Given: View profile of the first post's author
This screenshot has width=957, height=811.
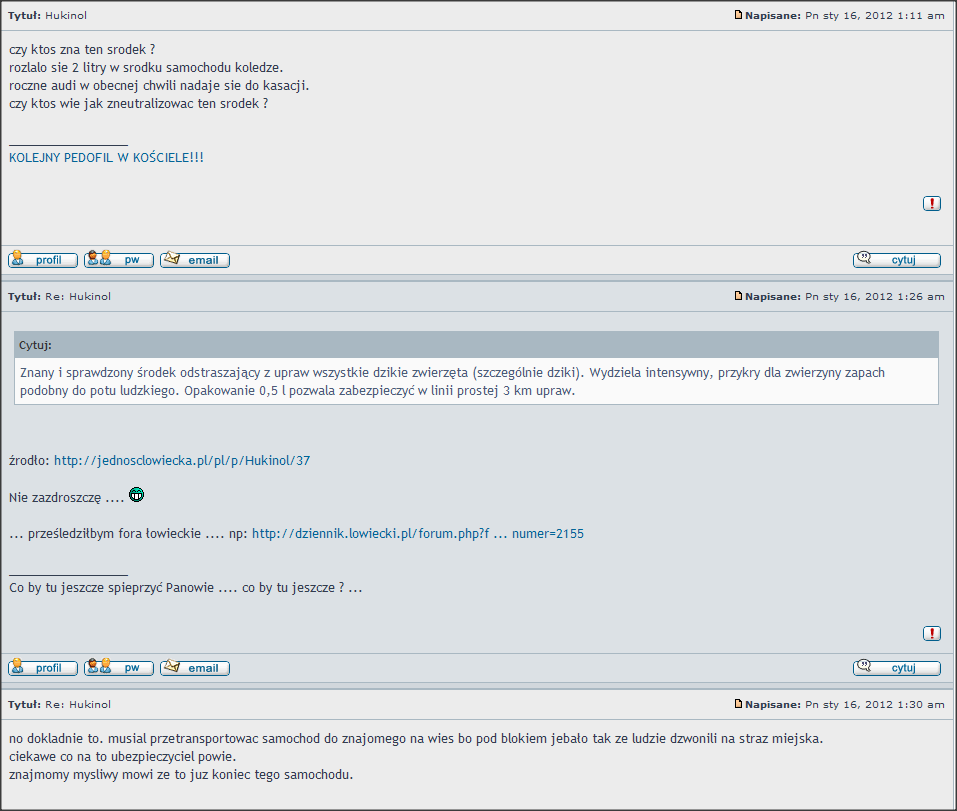Looking at the screenshot, I should click(43, 259).
